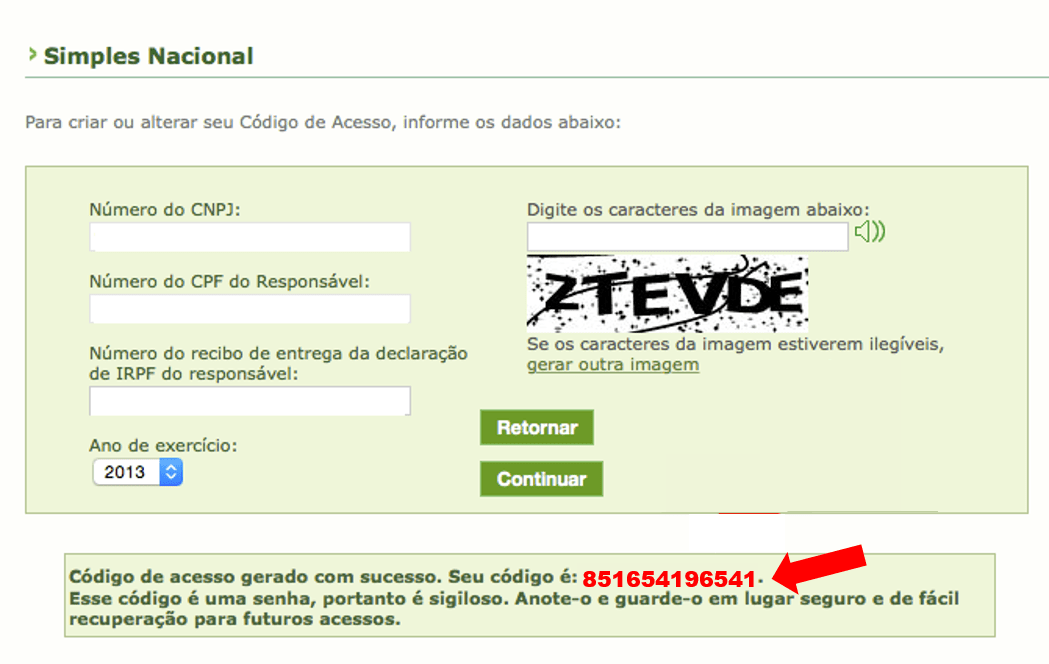This screenshot has width=1049, height=664.
Task: Open the Ano de exercício dropdown
Action: click(x=137, y=472)
